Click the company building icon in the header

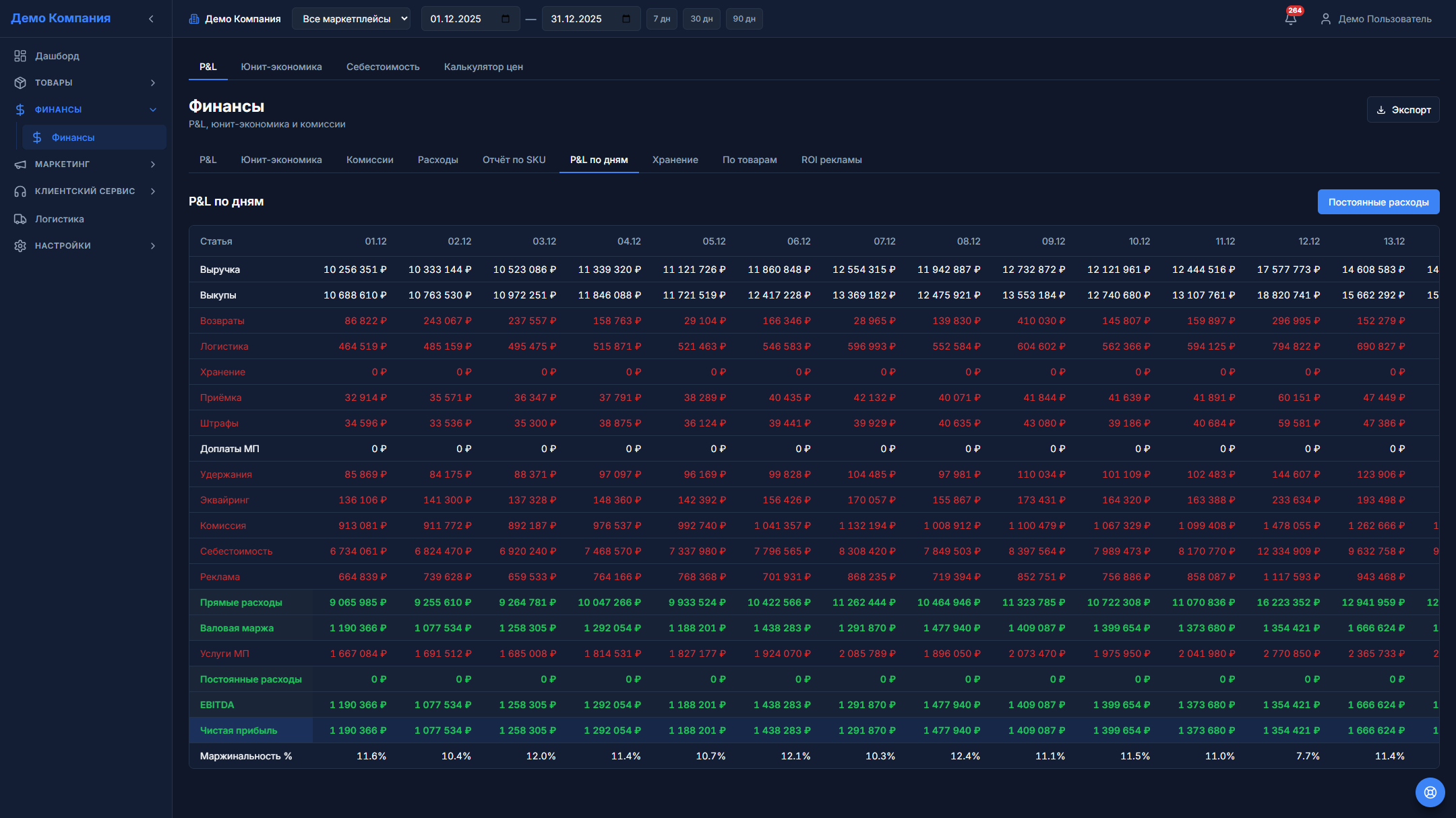click(194, 19)
